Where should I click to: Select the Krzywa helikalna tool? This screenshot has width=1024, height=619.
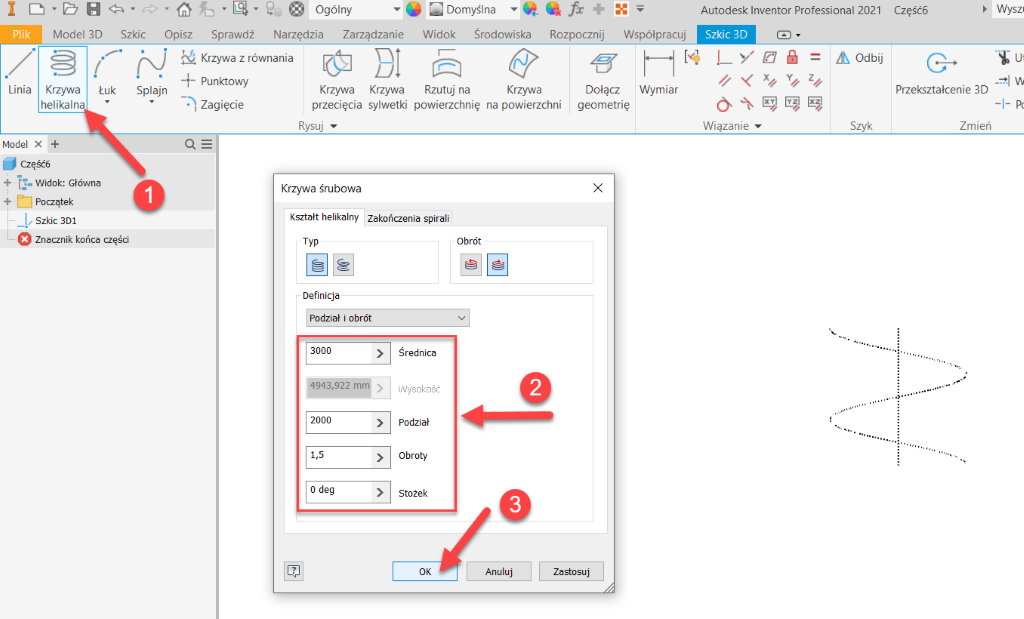pos(63,79)
